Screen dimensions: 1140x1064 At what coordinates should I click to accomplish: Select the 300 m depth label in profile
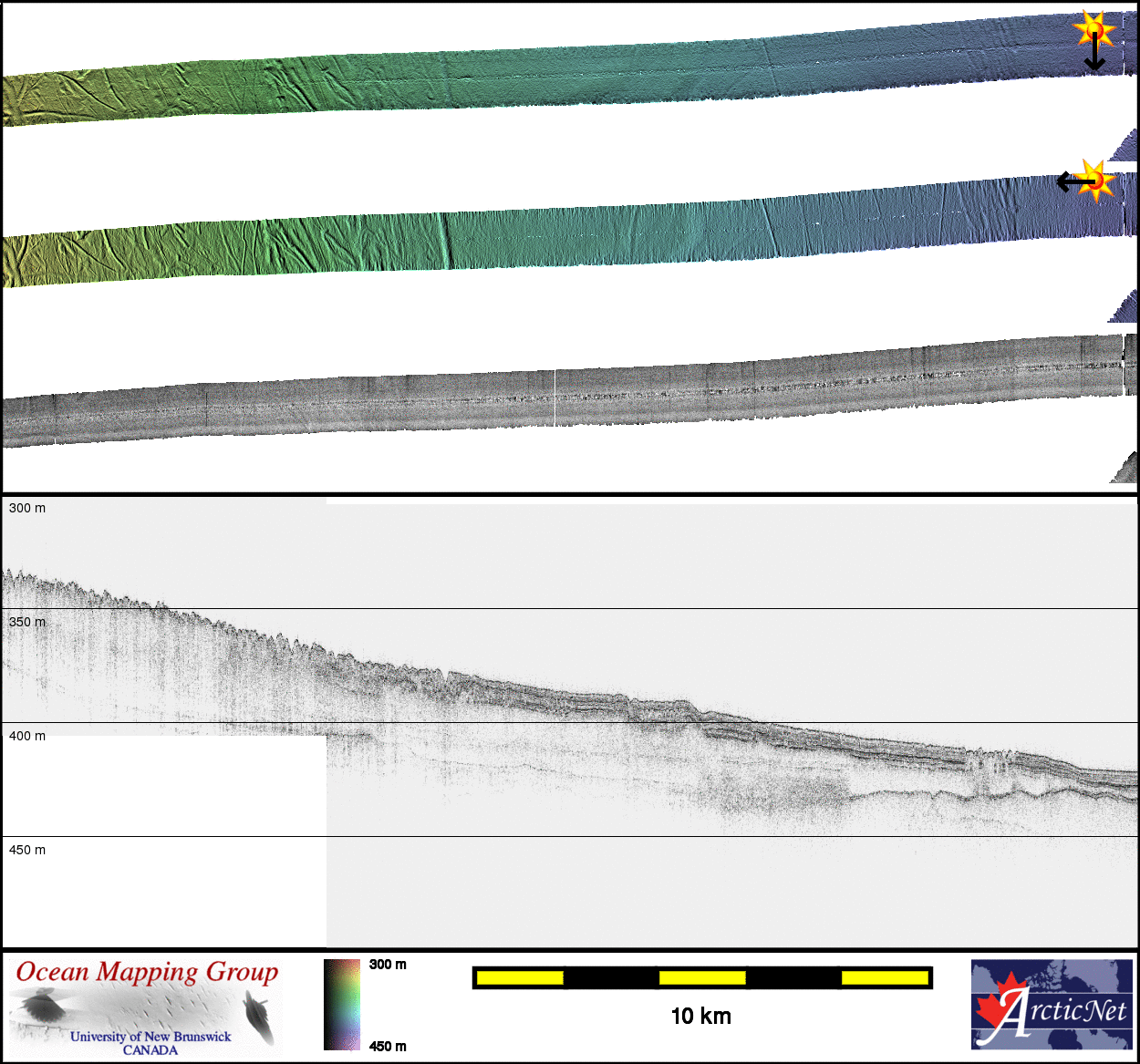click(27, 508)
